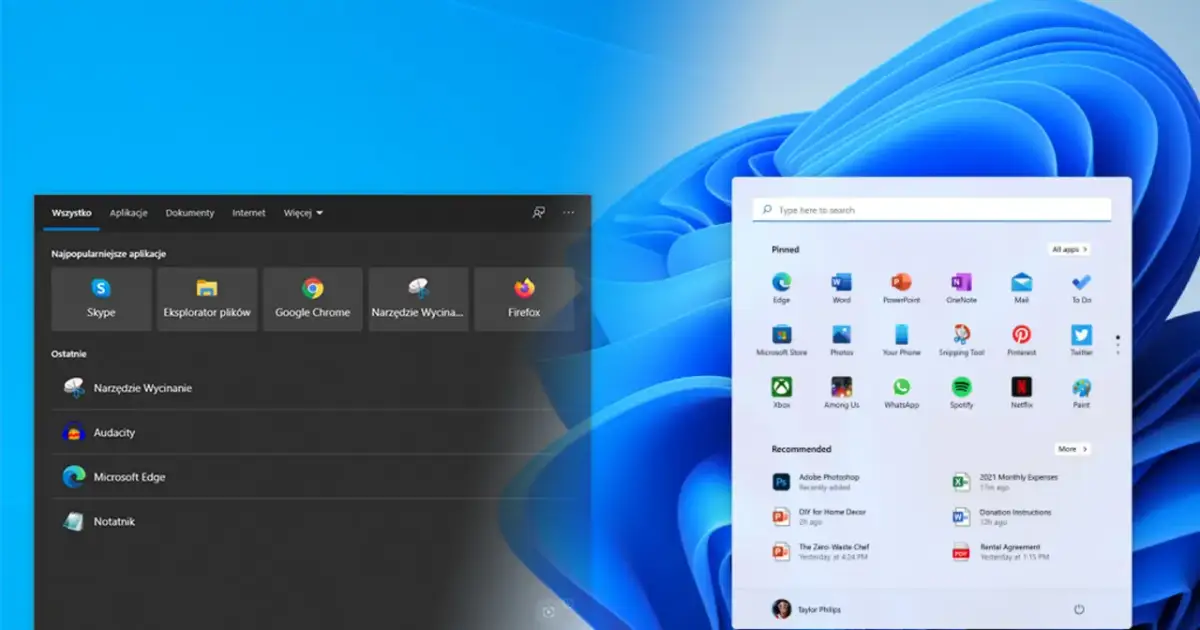Switch to the Dokumenty tab

point(190,213)
